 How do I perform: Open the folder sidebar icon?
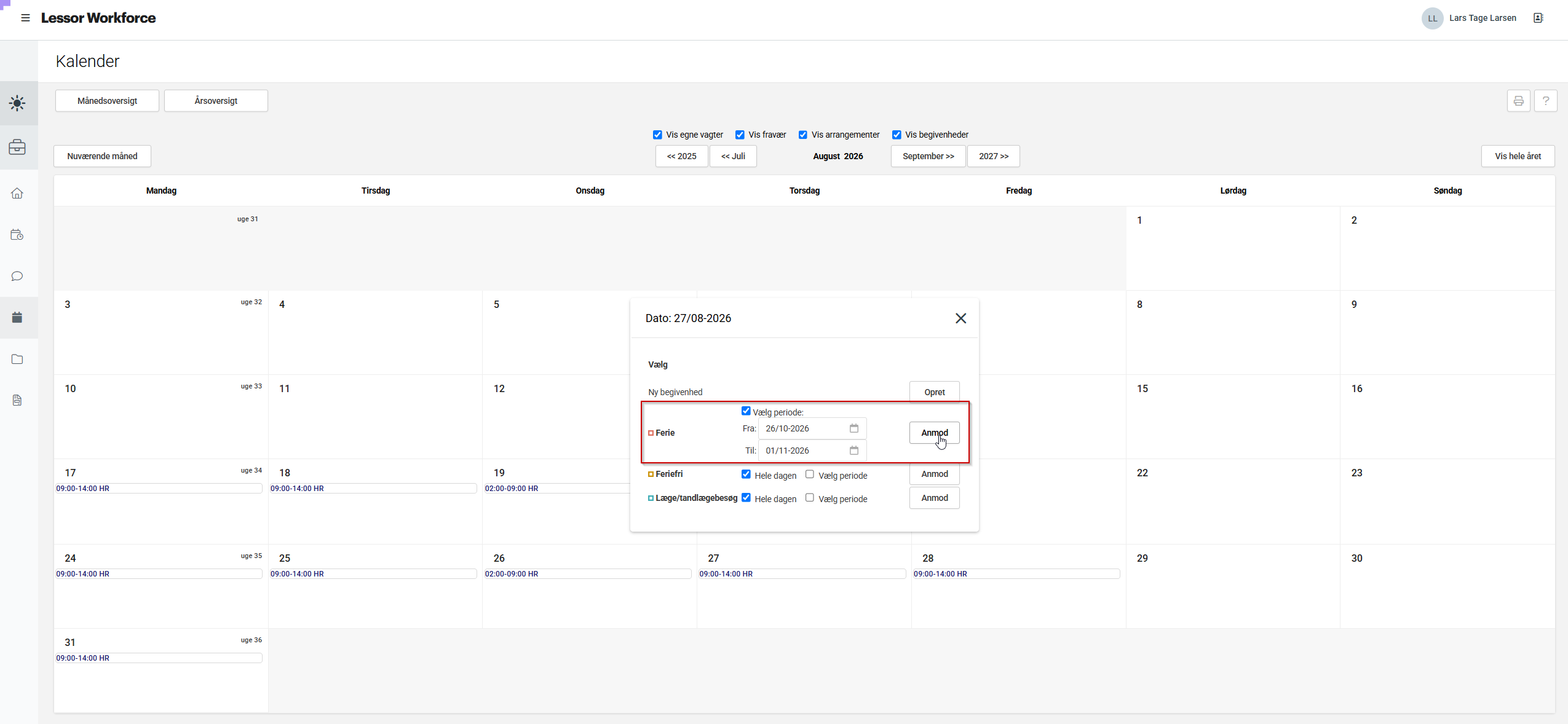pyautogui.click(x=17, y=359)
